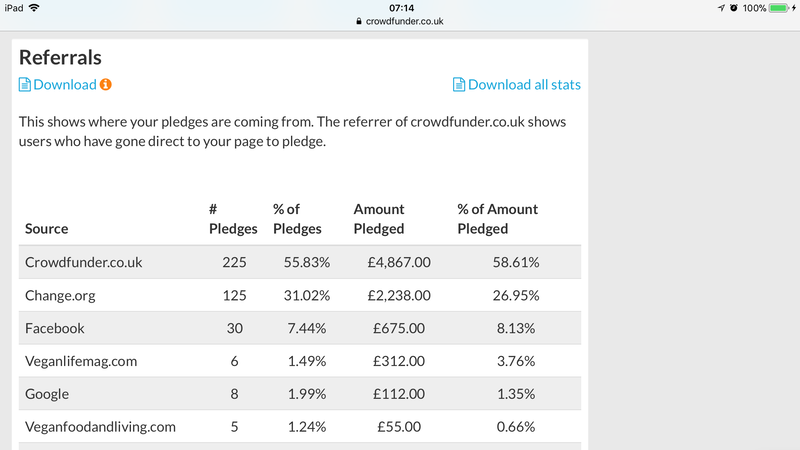Tap the alarm clock icon in status bar
The image size is (800, 450).
[x=734, y=8]
